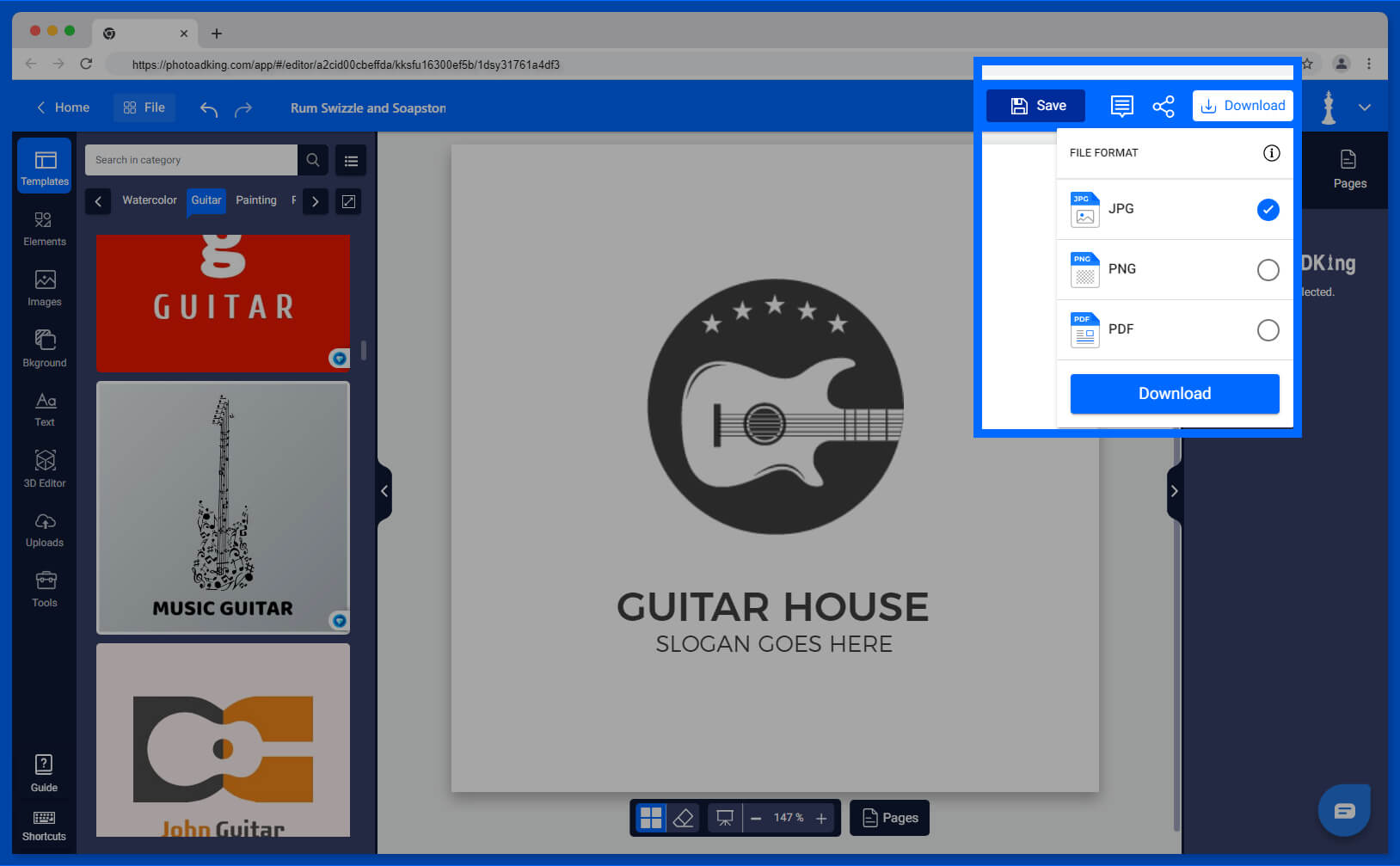Click the Download button in the dialog
The image size is (1400, 866).
click(1174, 393)
